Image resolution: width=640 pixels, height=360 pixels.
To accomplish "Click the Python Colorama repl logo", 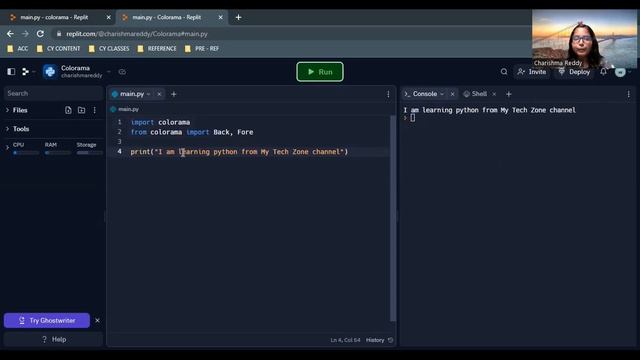I will (x=50, y=71).
